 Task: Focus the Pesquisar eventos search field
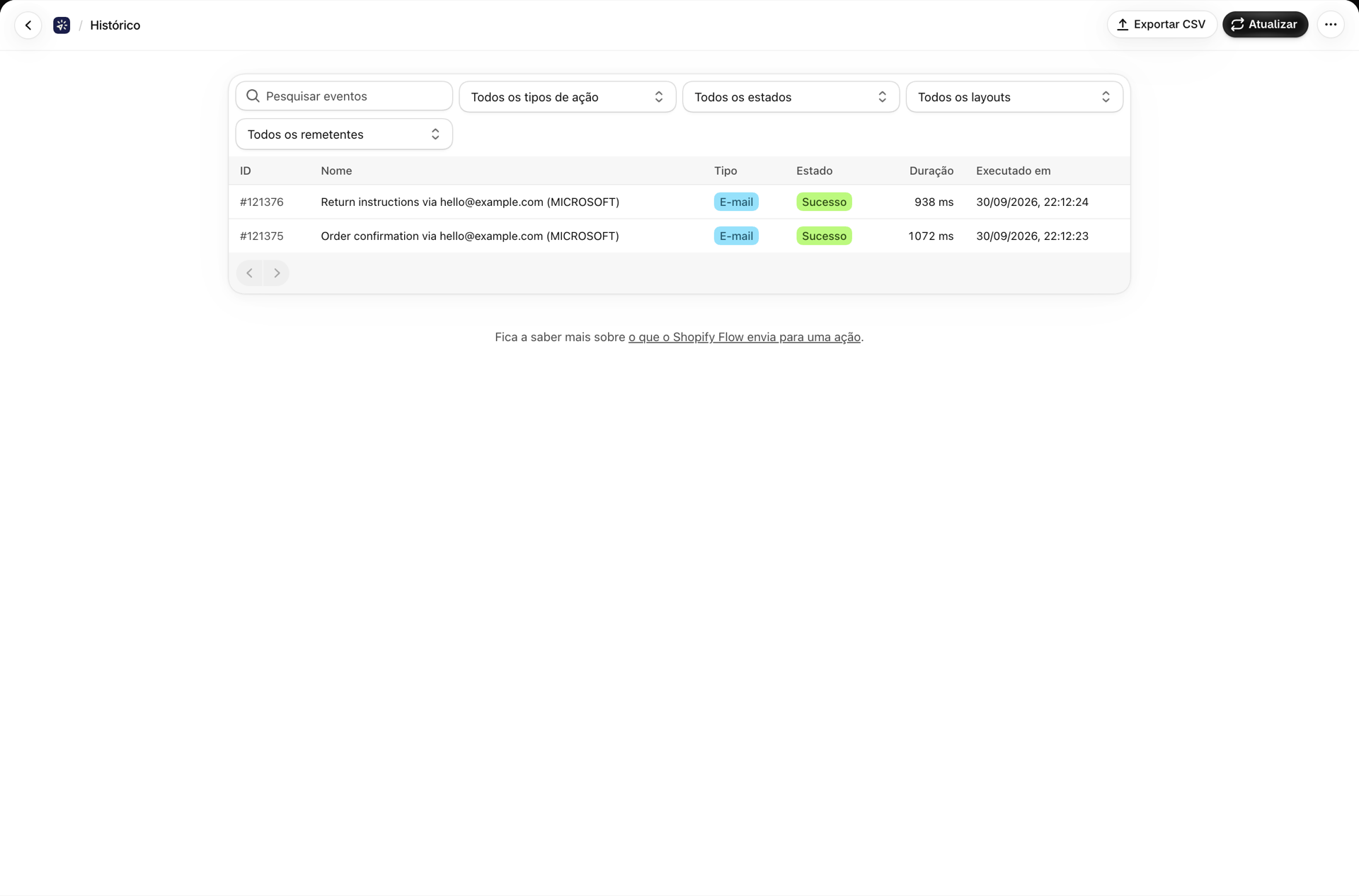tap(344, 96)
